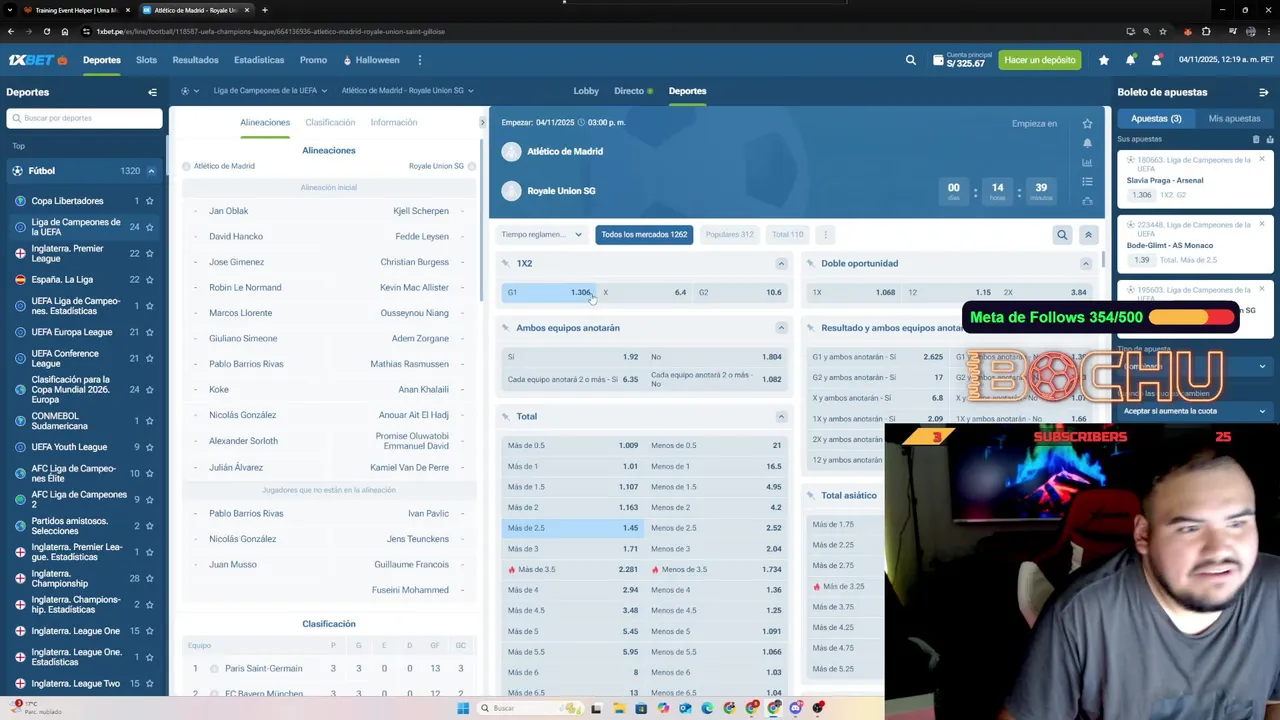Favorite CONMEBOL Sudamericana with star

click(x=149, y=421)
